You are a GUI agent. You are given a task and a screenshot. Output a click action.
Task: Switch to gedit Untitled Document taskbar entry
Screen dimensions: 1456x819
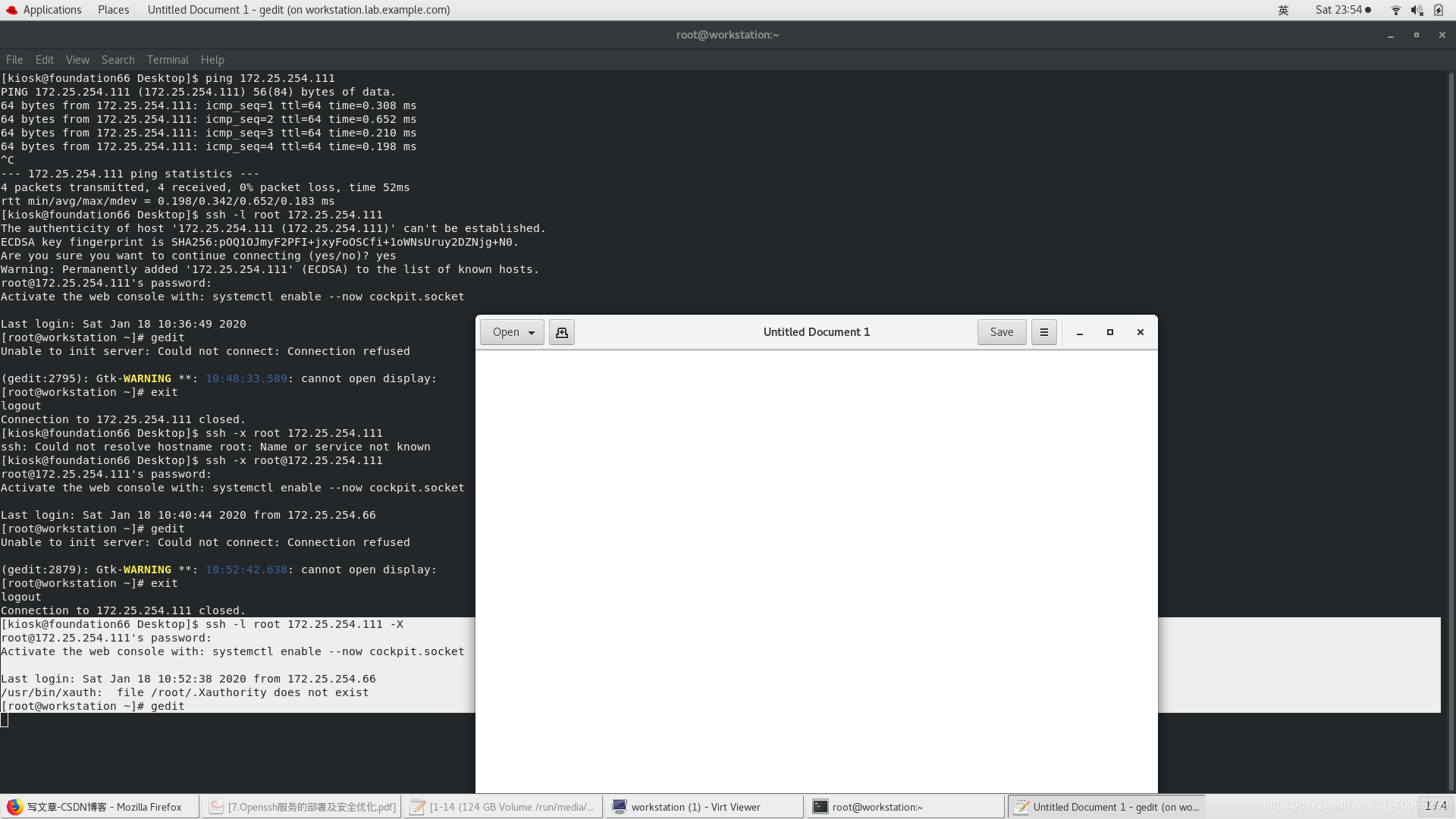coord(1107,807)
